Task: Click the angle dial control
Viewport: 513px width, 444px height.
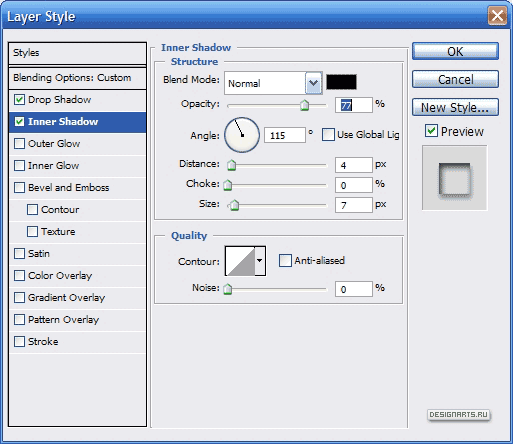Action: (242, 135)
